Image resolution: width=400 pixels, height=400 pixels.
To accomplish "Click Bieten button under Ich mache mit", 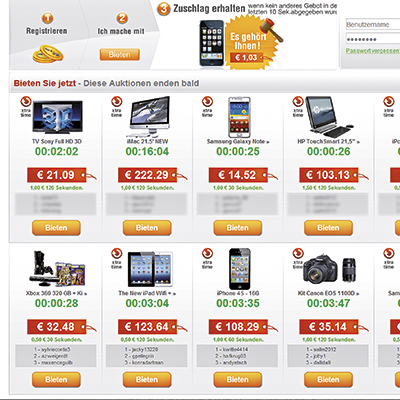I will point(120,55).
